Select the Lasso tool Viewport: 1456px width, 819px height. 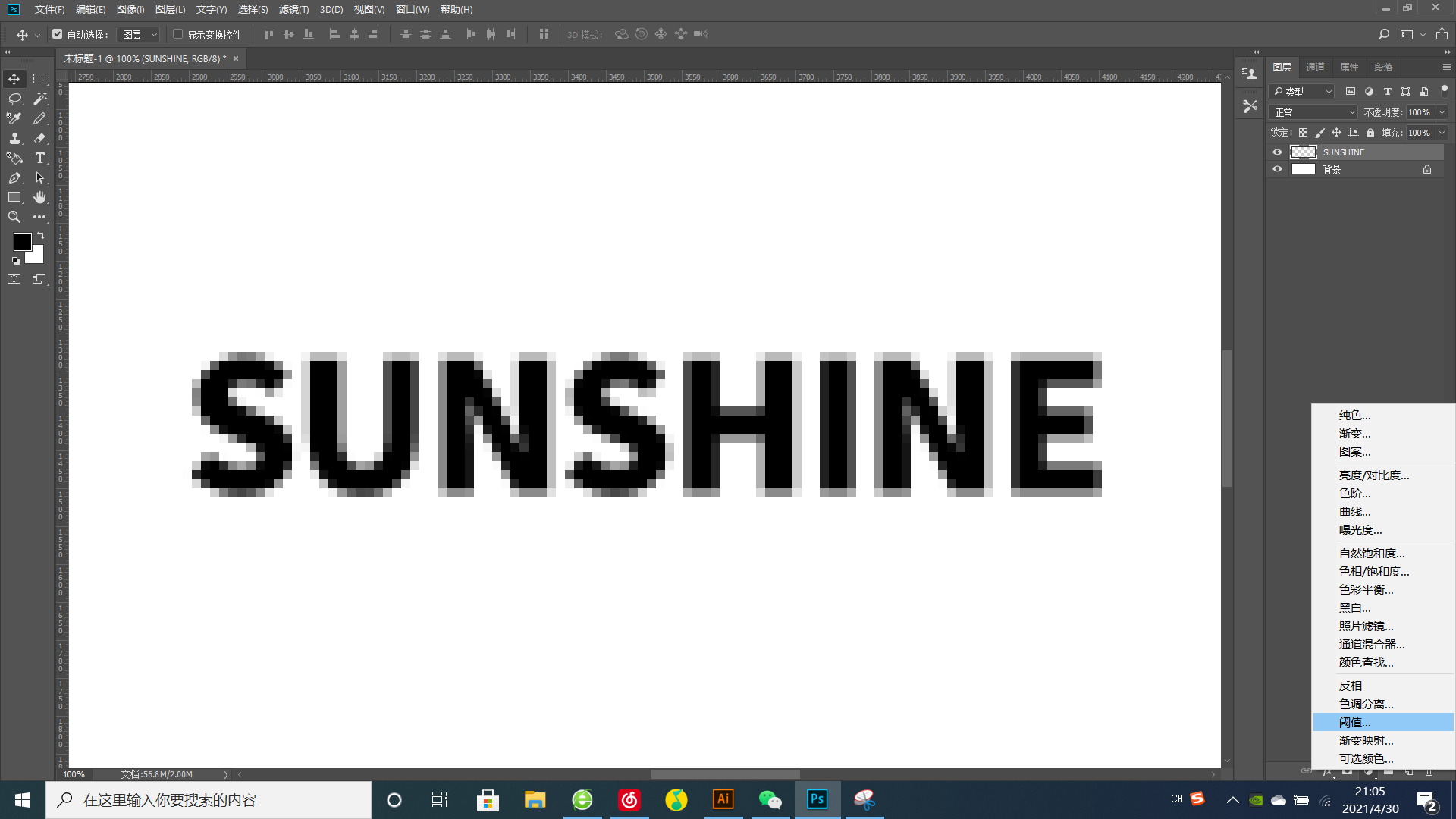click(14, 99)
